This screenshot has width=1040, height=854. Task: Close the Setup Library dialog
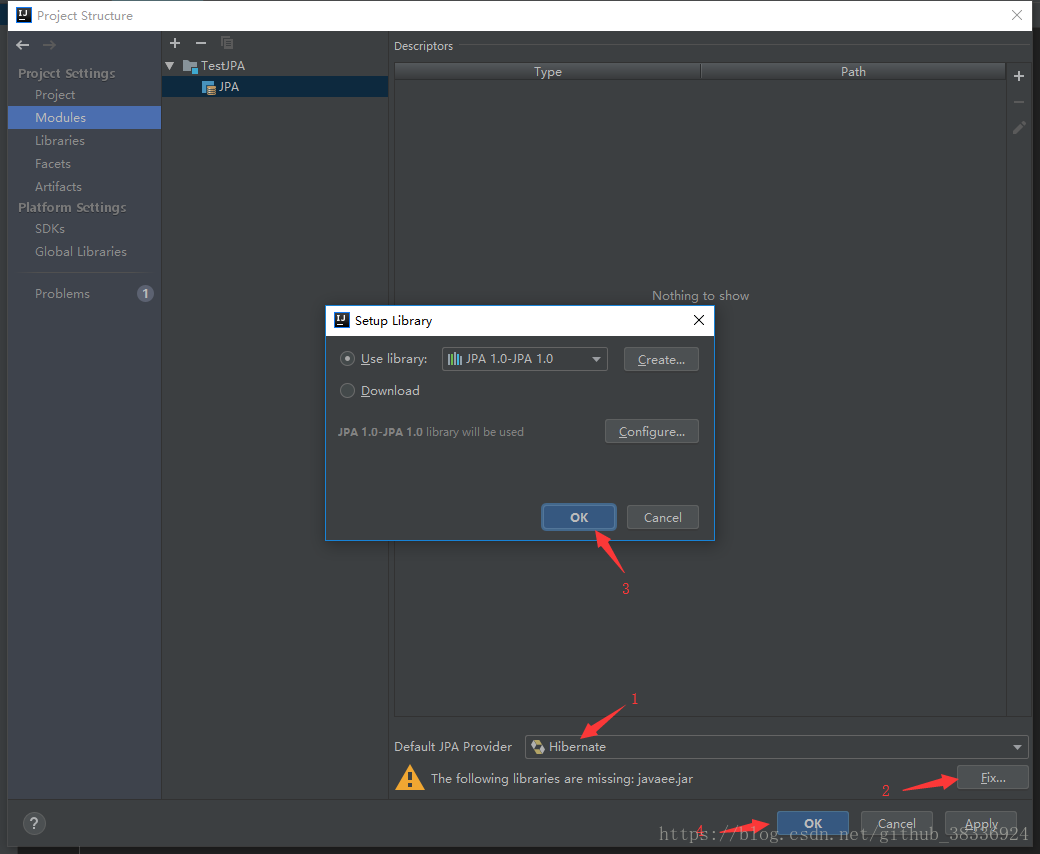[698, 320]
